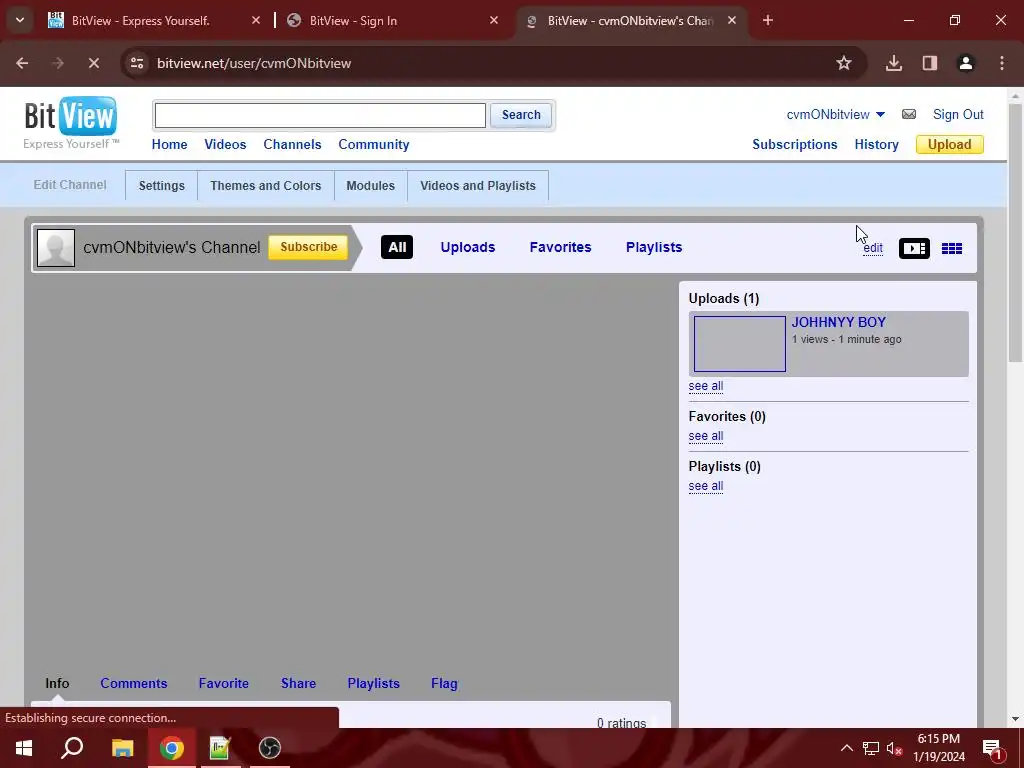This screenshot has width=1024, height=768.
Task: Open the Community nav link
Action: [x=374, y=144]
